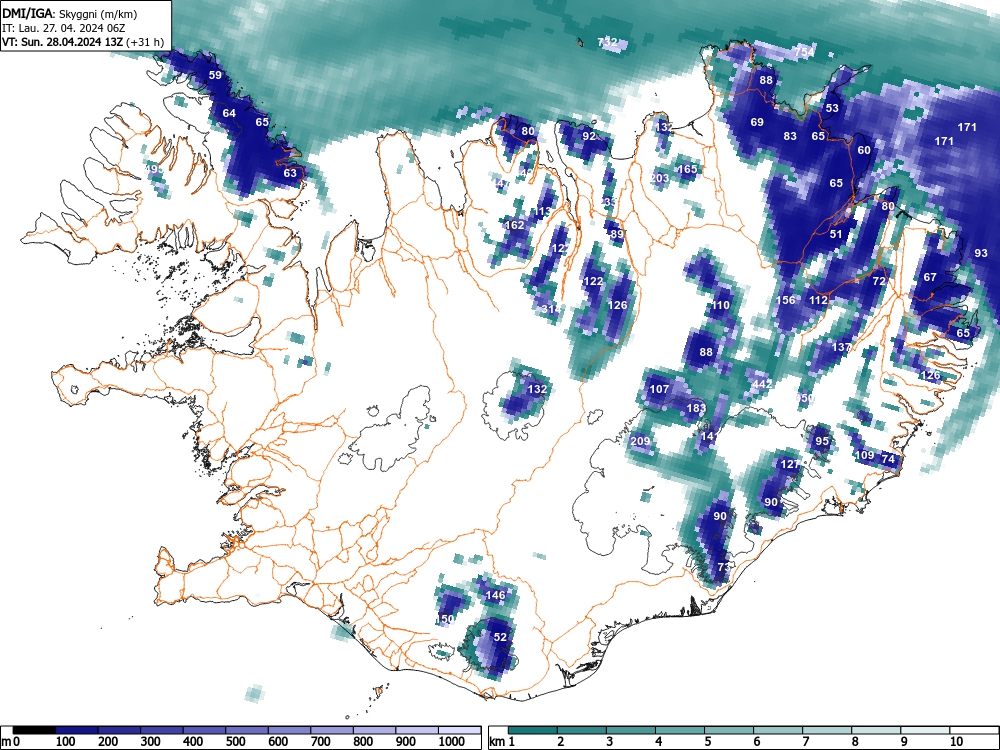Screen dimensions: 1000x750
Task: Click the black 0 m legend swatch
Action: click(34, 729)
